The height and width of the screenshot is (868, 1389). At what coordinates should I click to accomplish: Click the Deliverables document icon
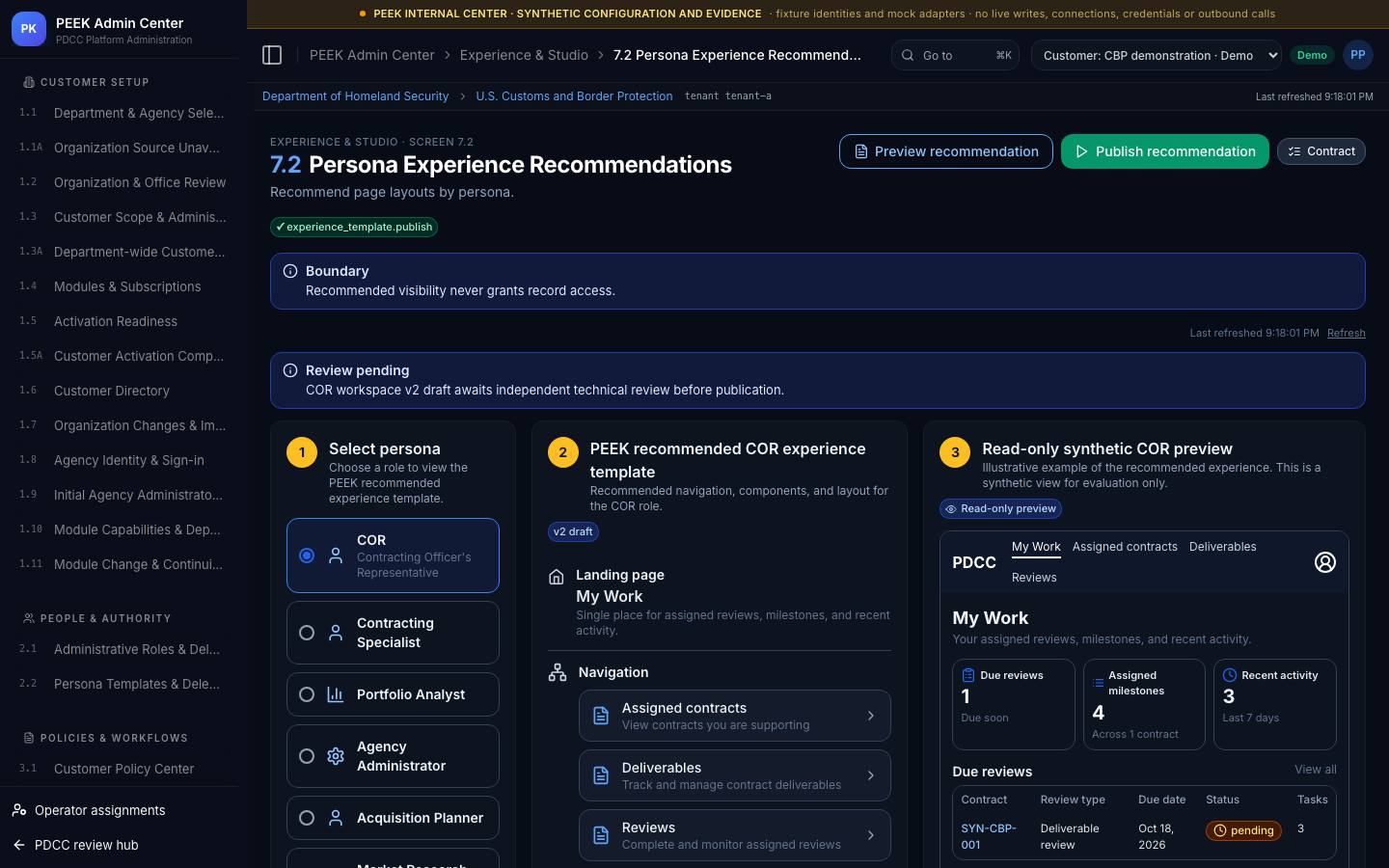point(601,775)
